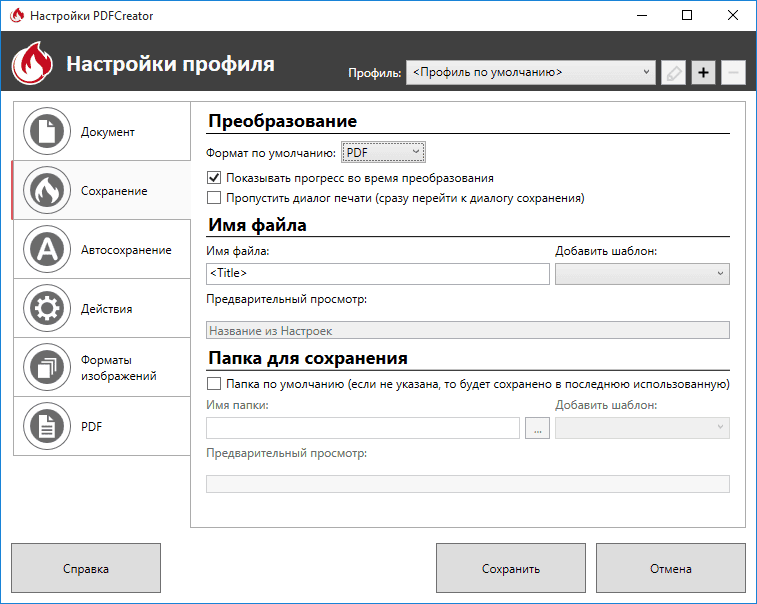Switch to the Действия tab label

click(x=107, y=309)
